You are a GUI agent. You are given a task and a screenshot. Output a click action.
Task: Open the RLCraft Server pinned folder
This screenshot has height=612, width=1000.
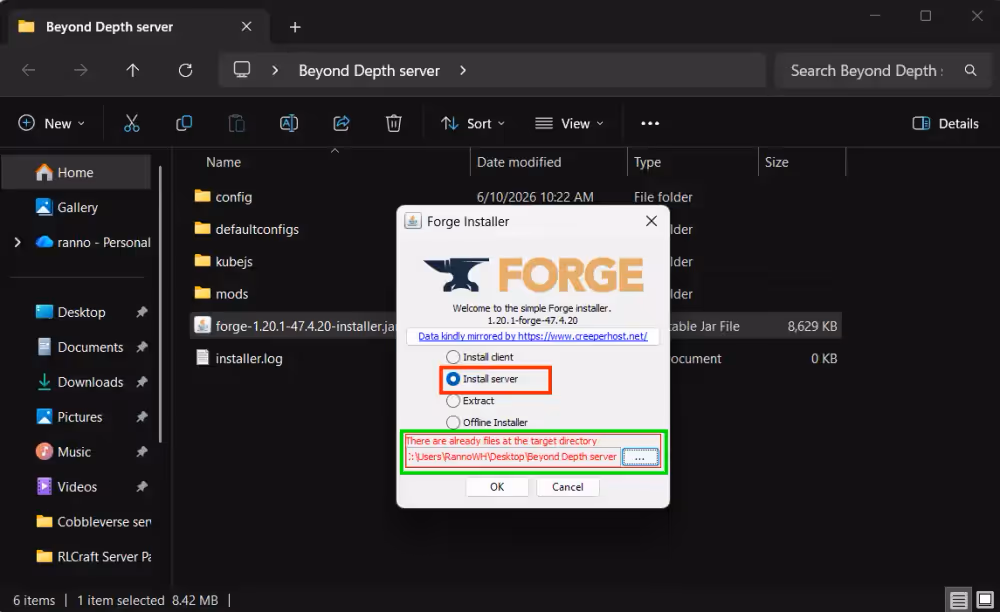point(94,557)
